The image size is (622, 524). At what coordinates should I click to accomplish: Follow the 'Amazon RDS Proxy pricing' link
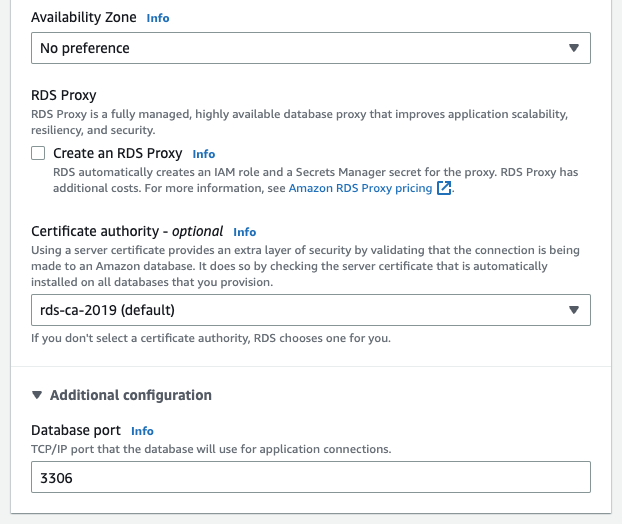pyautogui.click(x=360, y=188)
